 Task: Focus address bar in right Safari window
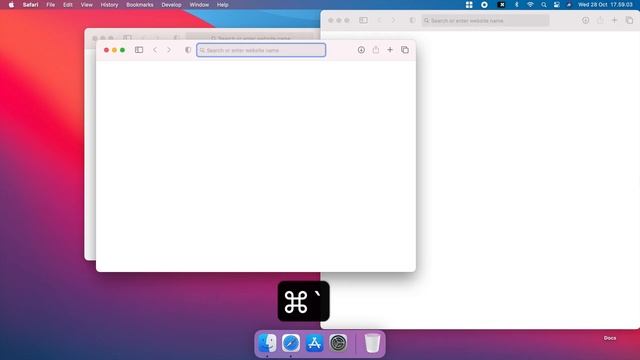[485, 20]
